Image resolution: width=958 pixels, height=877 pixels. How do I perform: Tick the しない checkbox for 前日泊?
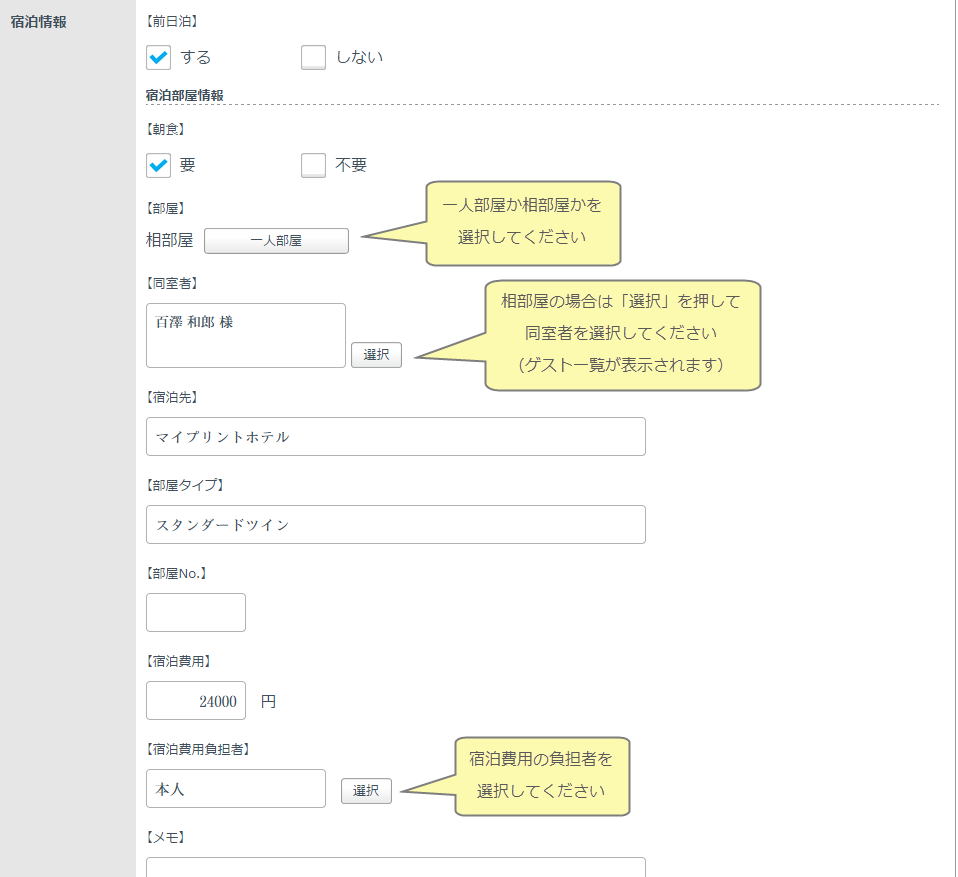point(314,58)
